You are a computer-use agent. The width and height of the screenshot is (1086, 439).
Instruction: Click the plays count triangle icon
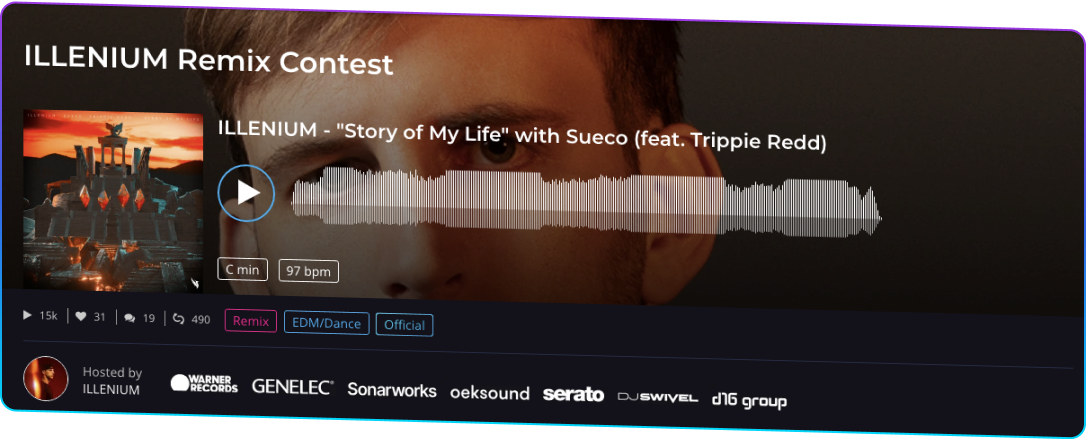pyautogui.click(x=28, y=316)
